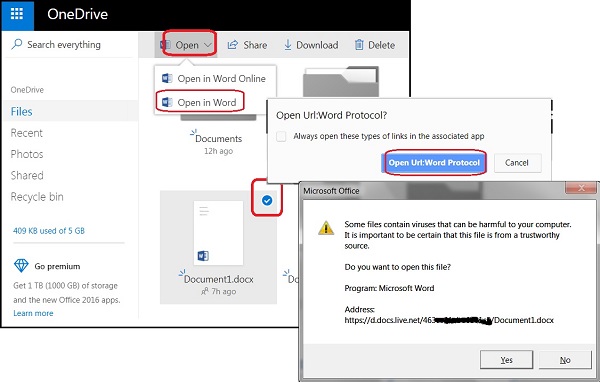Click the Learn more link
The width and height of the screenshot is (600, 382).
(x=33, y=313)
